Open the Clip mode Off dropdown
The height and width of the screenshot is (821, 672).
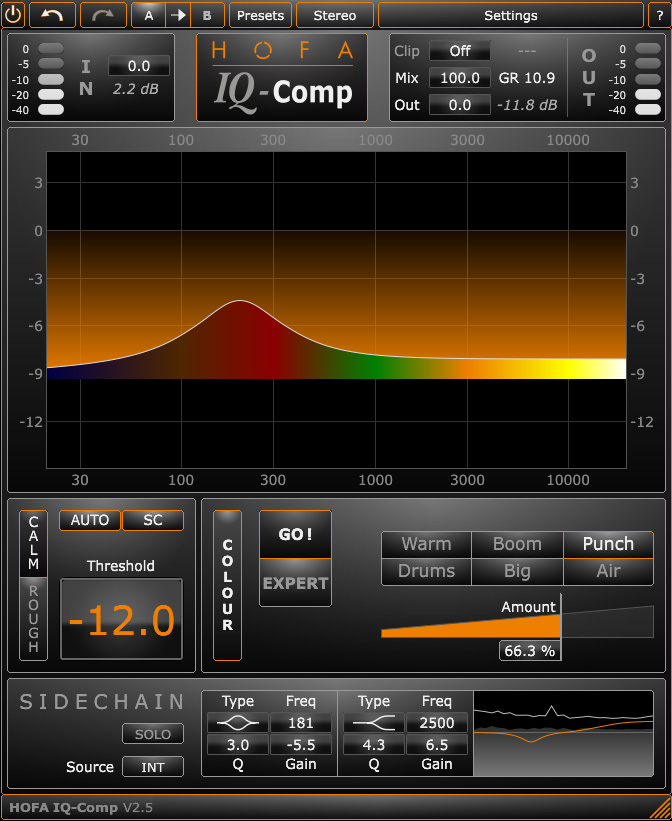pos(460,51)
